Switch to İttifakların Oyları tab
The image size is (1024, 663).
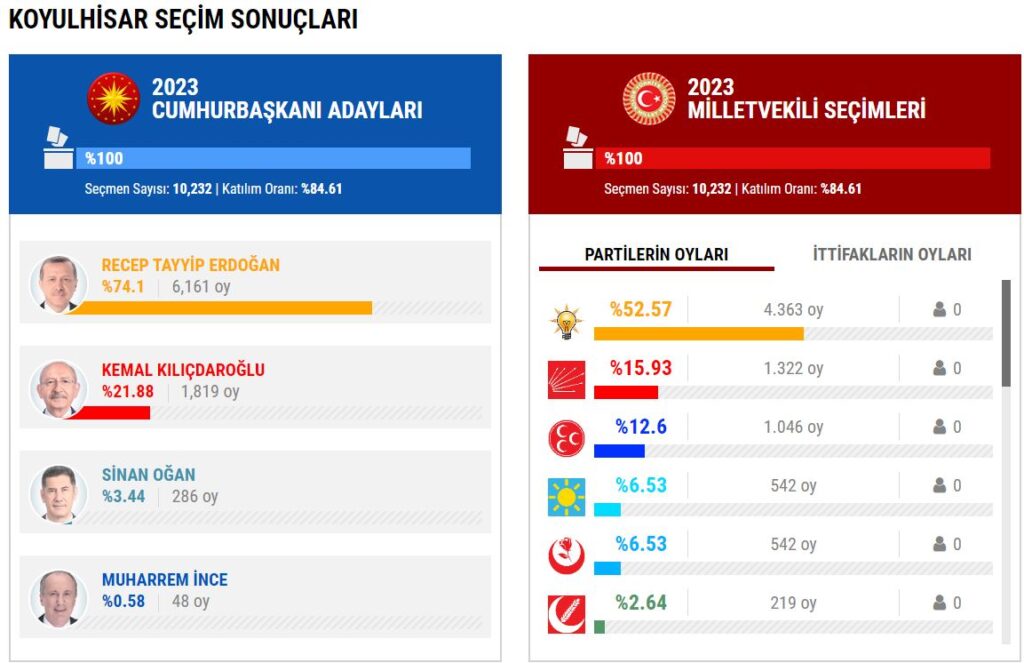click(x=891, y=255)
